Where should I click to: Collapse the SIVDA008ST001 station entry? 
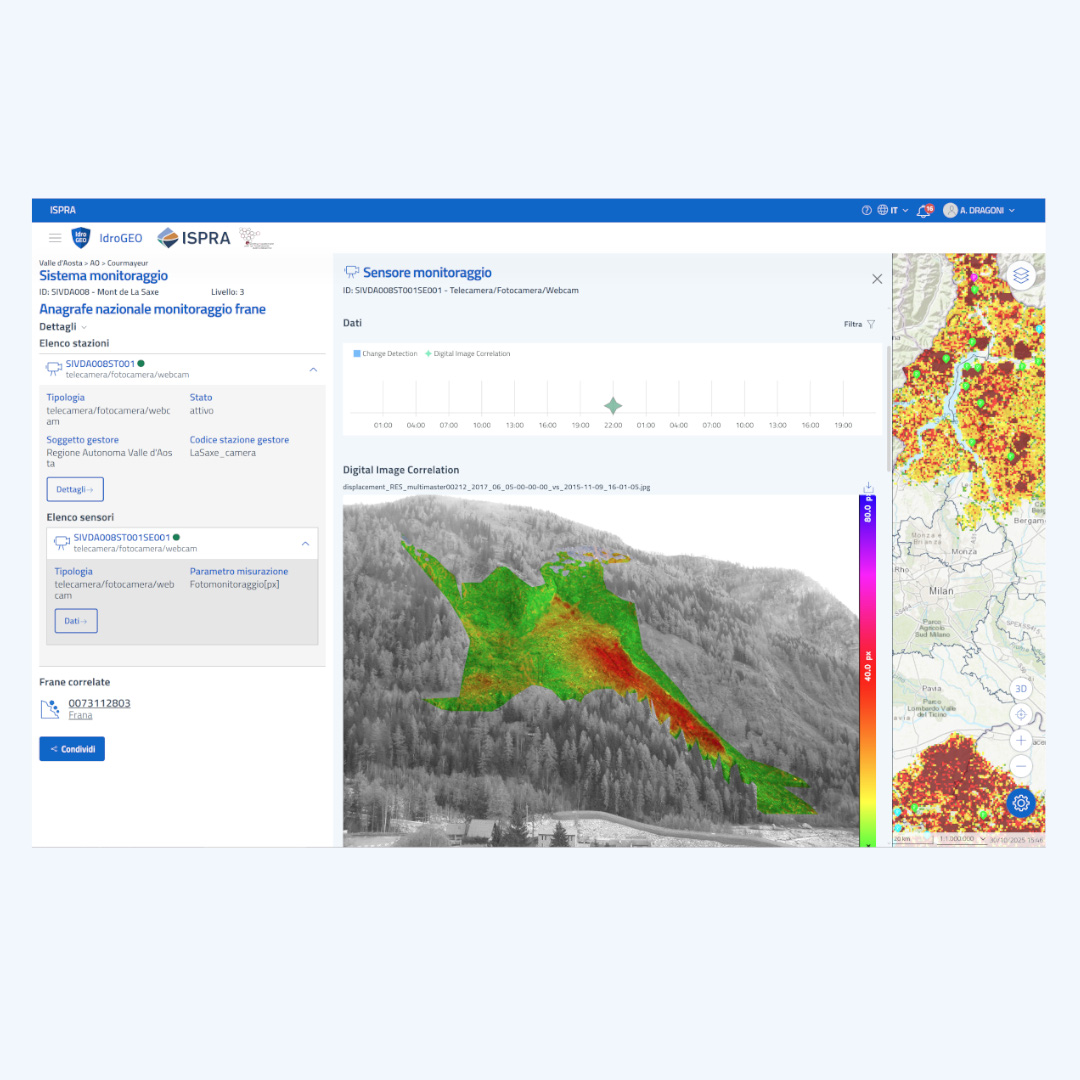point(313,369)
